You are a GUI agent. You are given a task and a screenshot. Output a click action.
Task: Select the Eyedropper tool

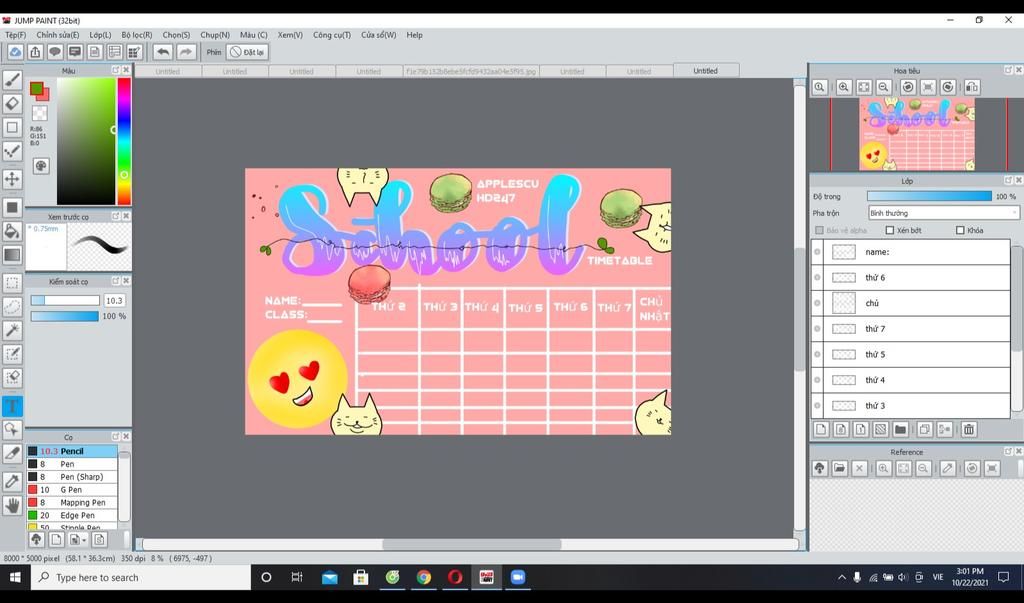12,481
